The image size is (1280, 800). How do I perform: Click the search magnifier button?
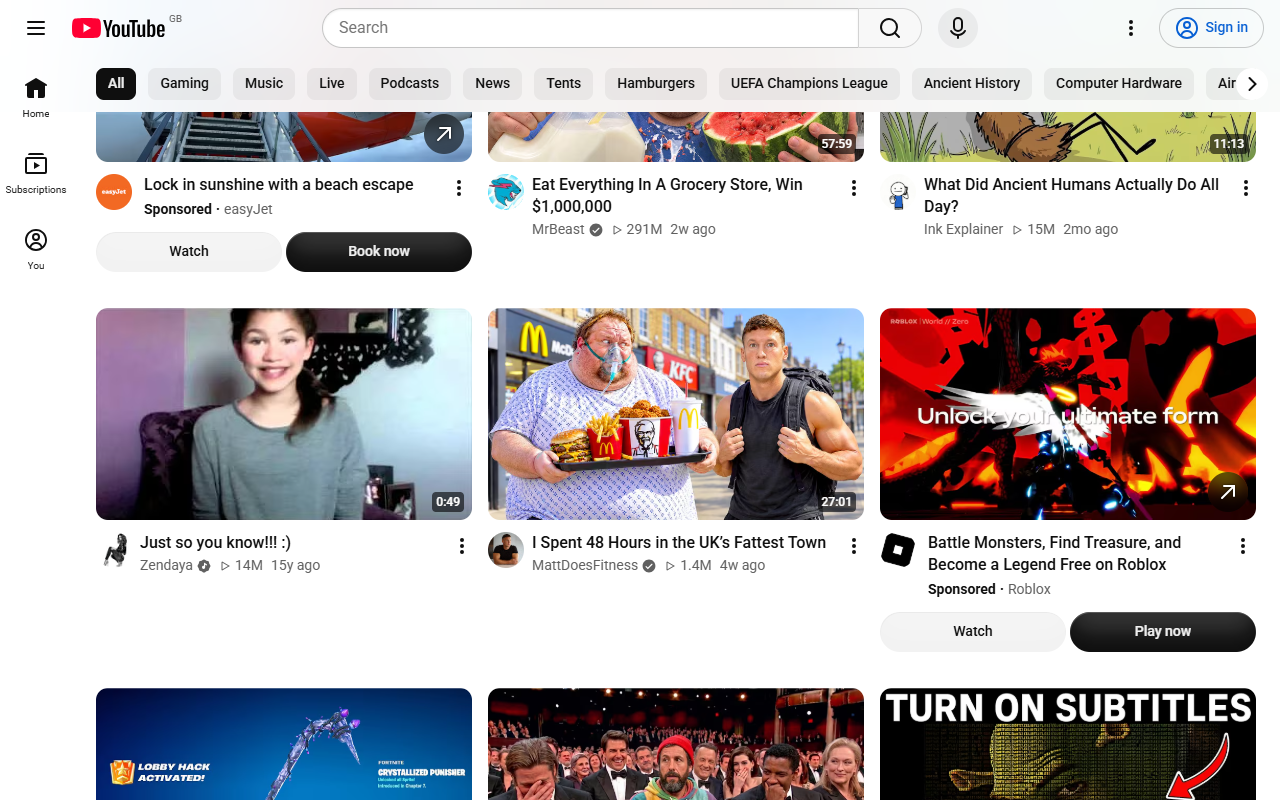(x=890, y=28)
